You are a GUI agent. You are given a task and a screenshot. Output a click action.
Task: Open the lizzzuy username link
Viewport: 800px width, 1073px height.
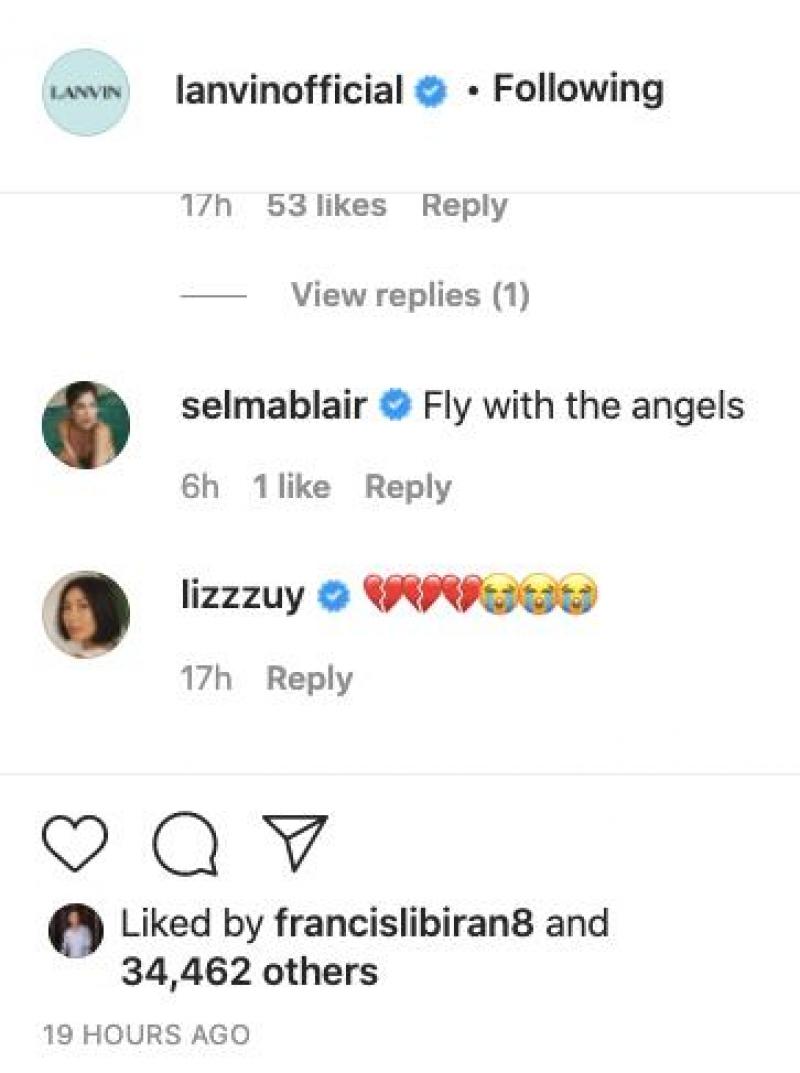(x=243, y=597)
